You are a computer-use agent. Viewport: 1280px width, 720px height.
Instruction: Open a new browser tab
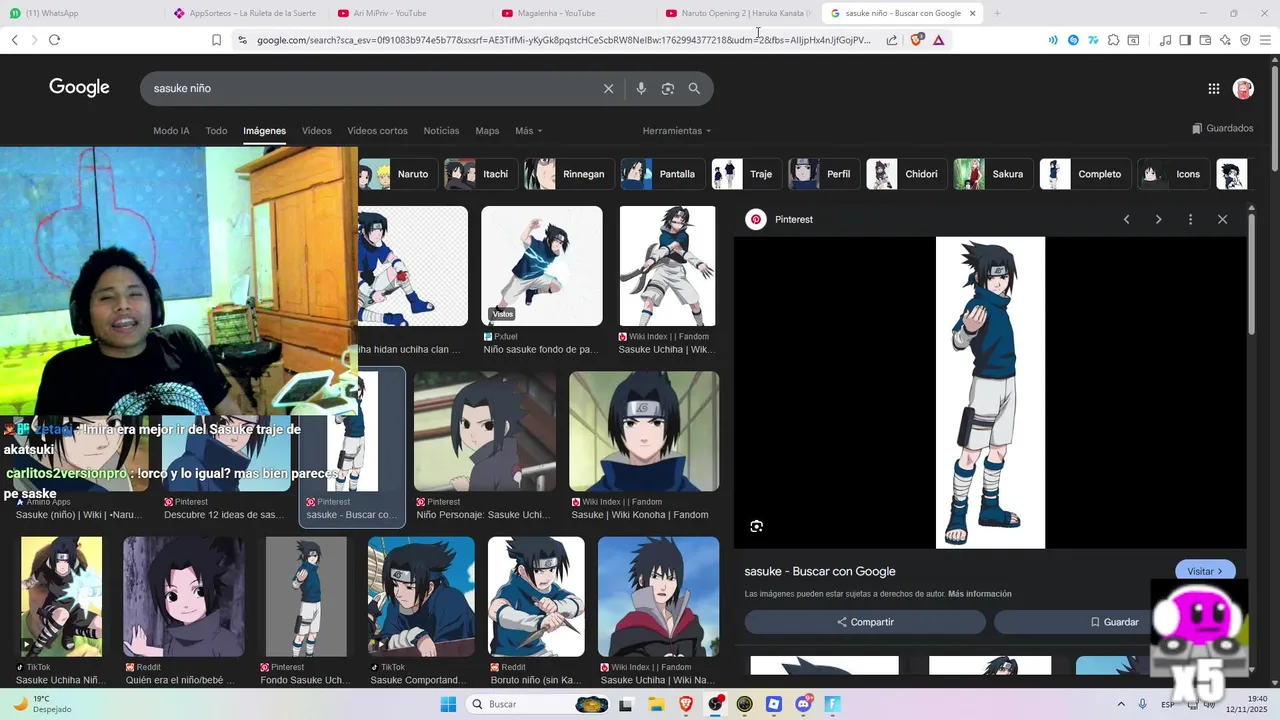997,13
